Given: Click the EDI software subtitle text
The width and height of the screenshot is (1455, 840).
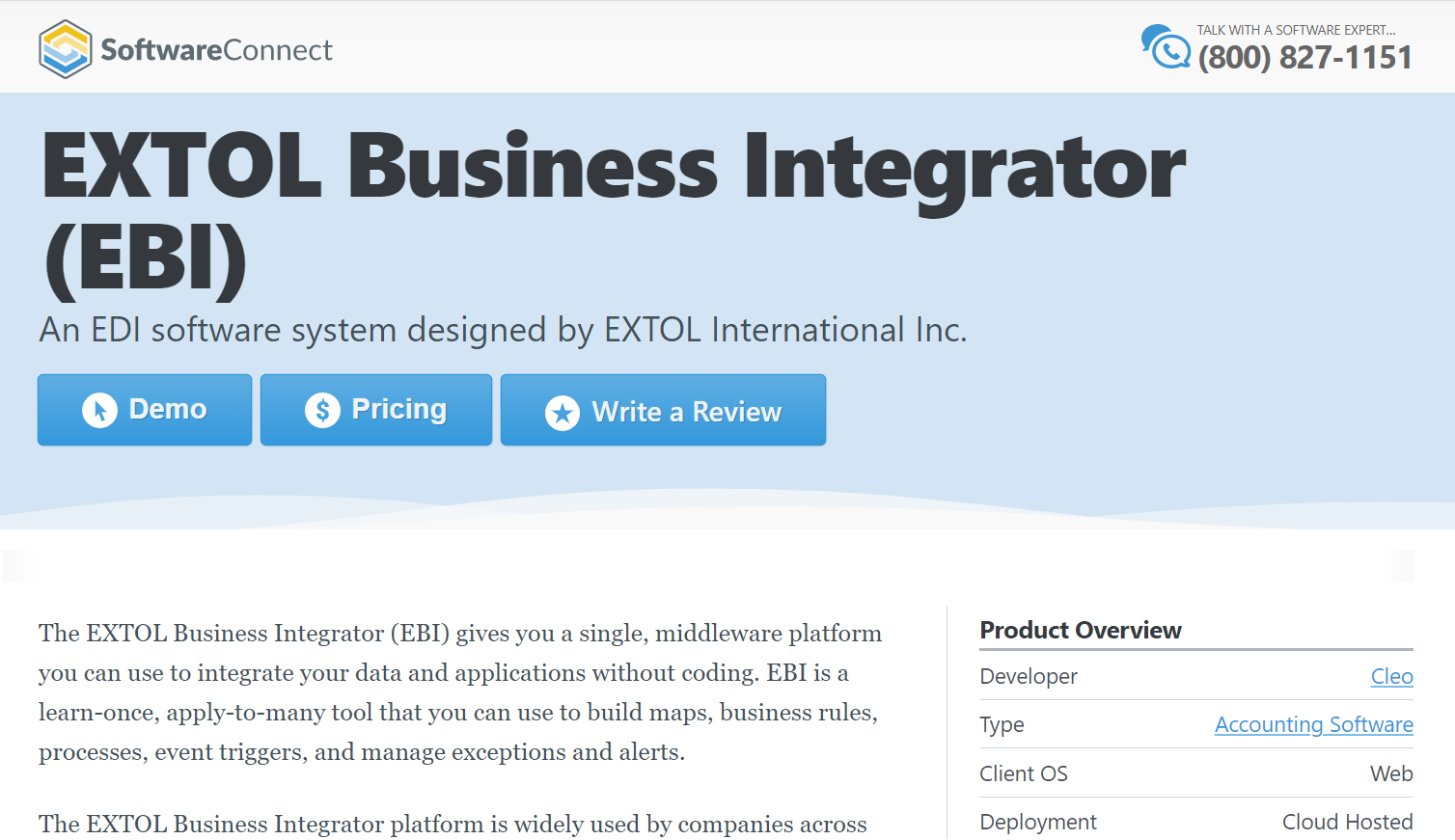Looking at the screenshot, I should (502, 329).
